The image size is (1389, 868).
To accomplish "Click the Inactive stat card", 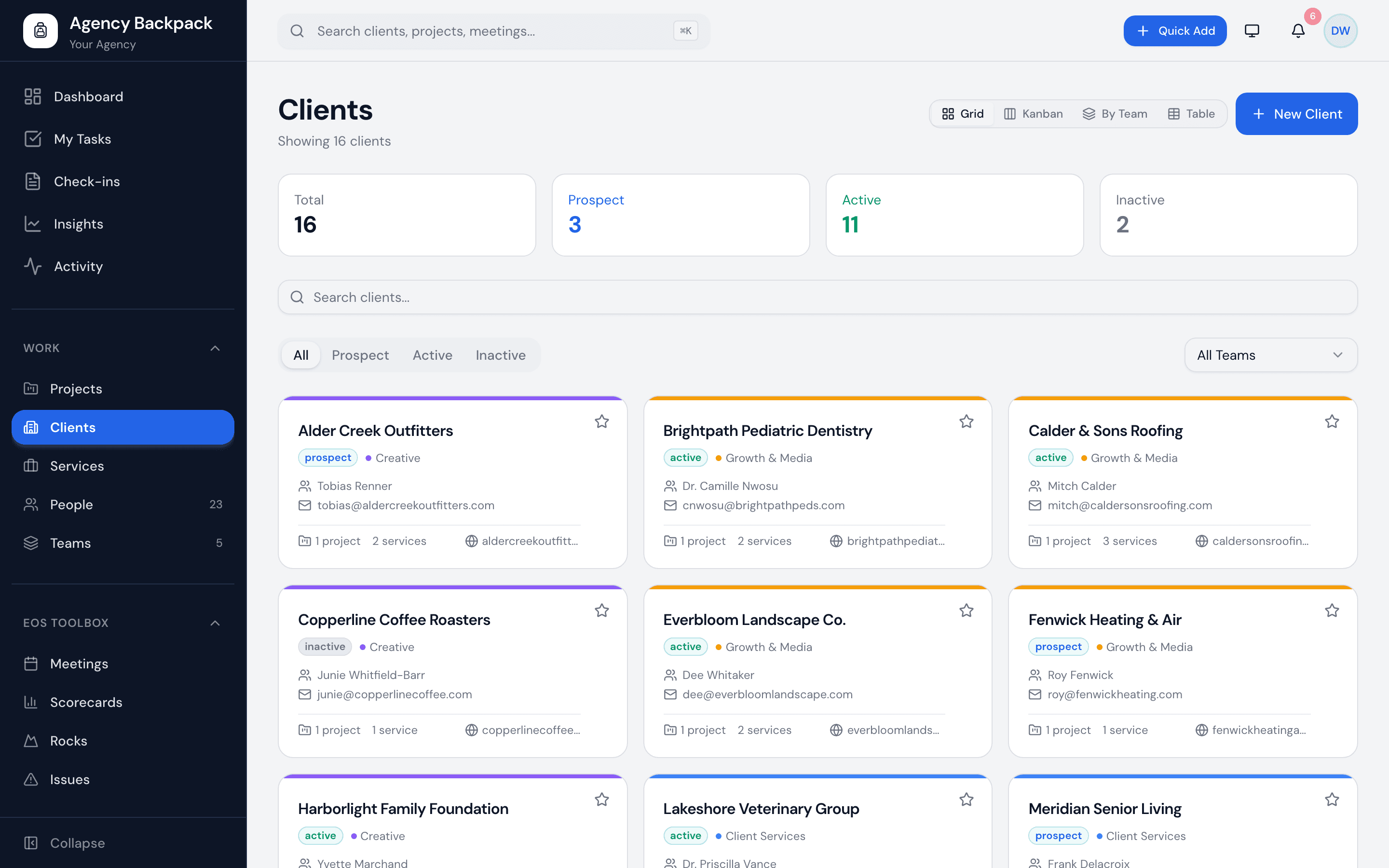I will click(1228, 215).
